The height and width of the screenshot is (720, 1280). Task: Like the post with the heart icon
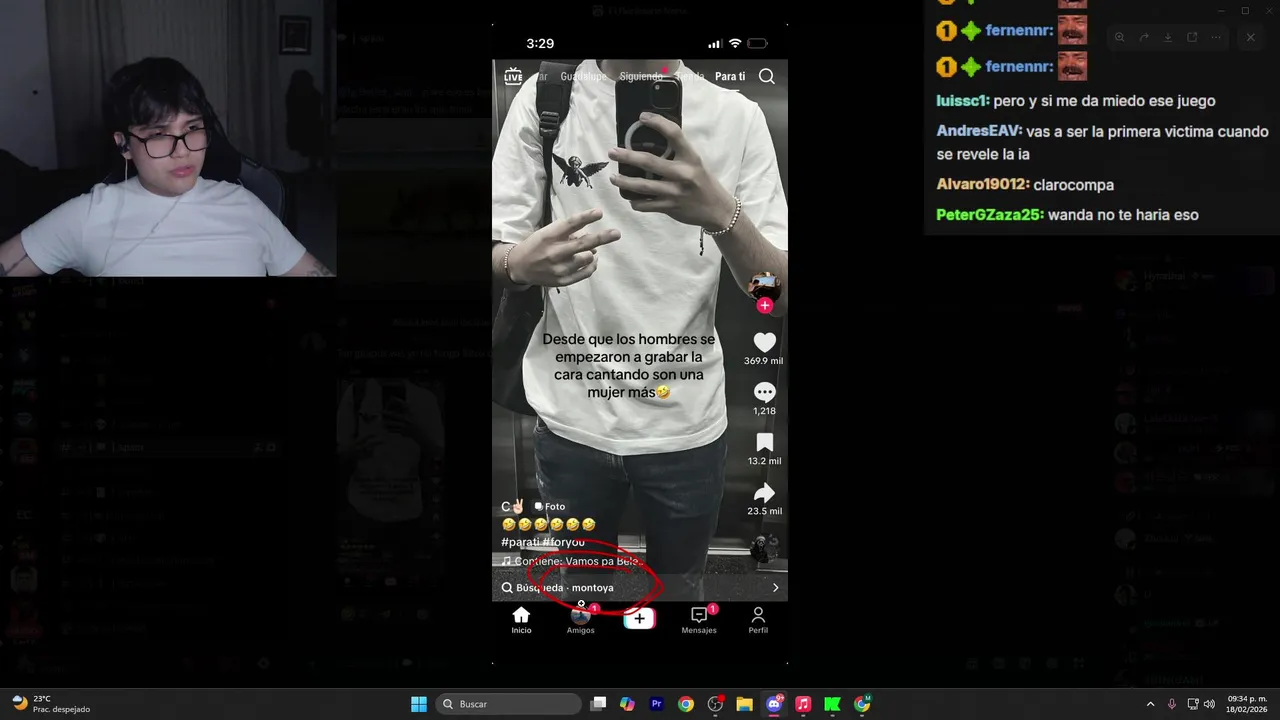(764, 342)
